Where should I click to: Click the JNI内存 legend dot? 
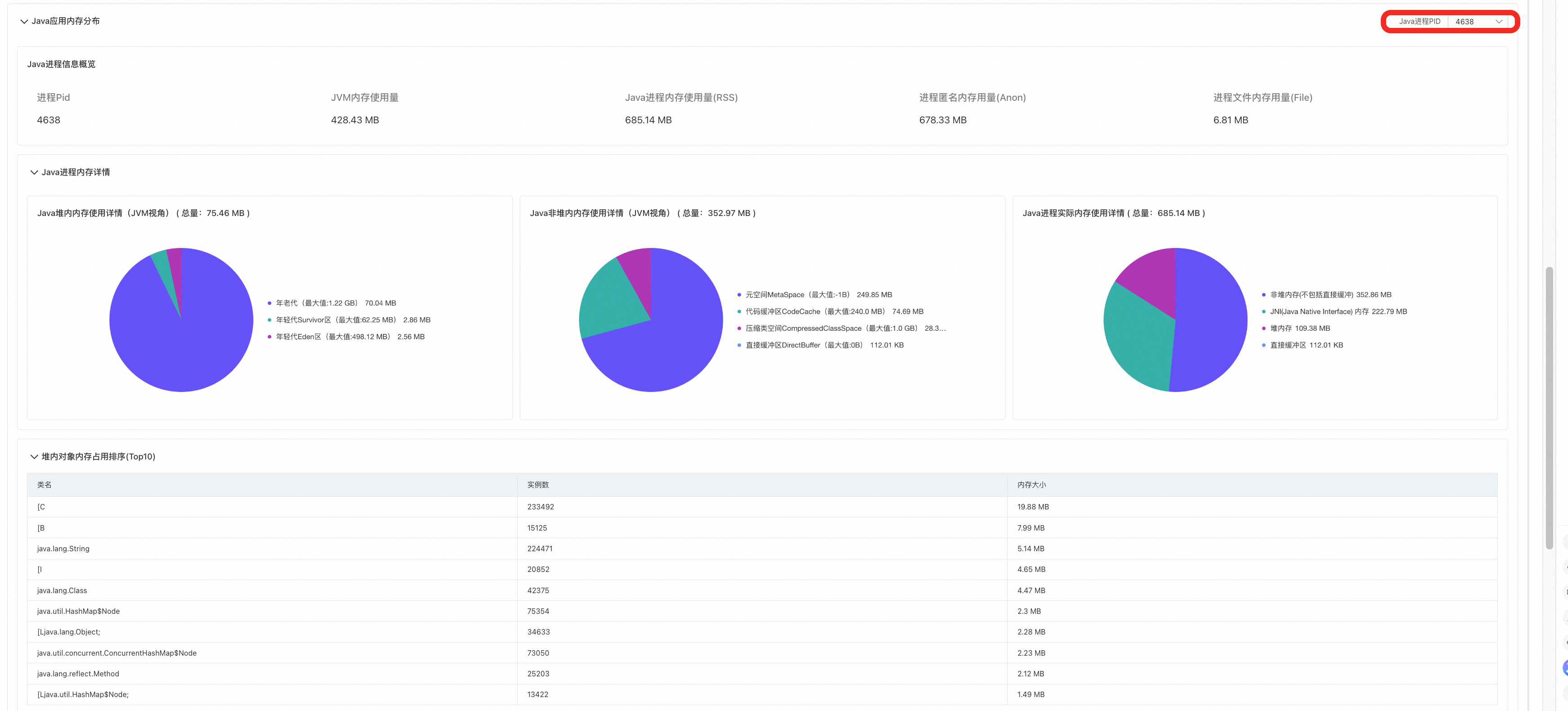click(x=1264, y=312)
